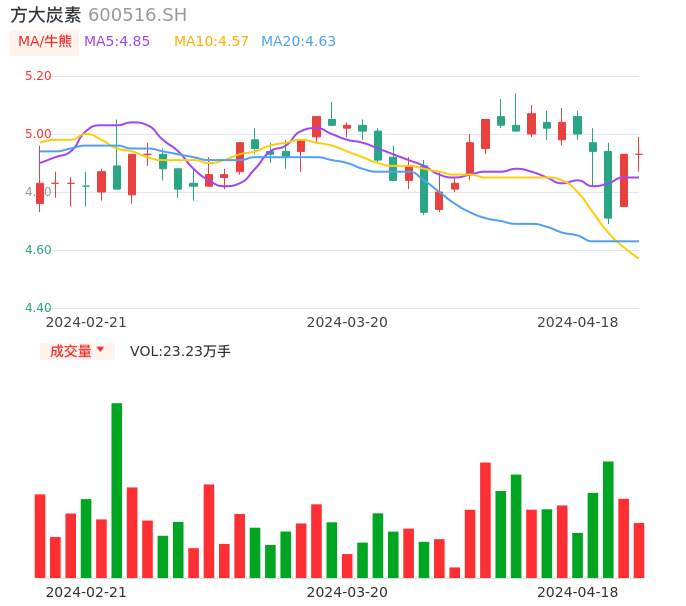The width and height of the screenshot is (686, 606).
Task: Click the 4.60 price axis label
Action: (x=38, y=250)
